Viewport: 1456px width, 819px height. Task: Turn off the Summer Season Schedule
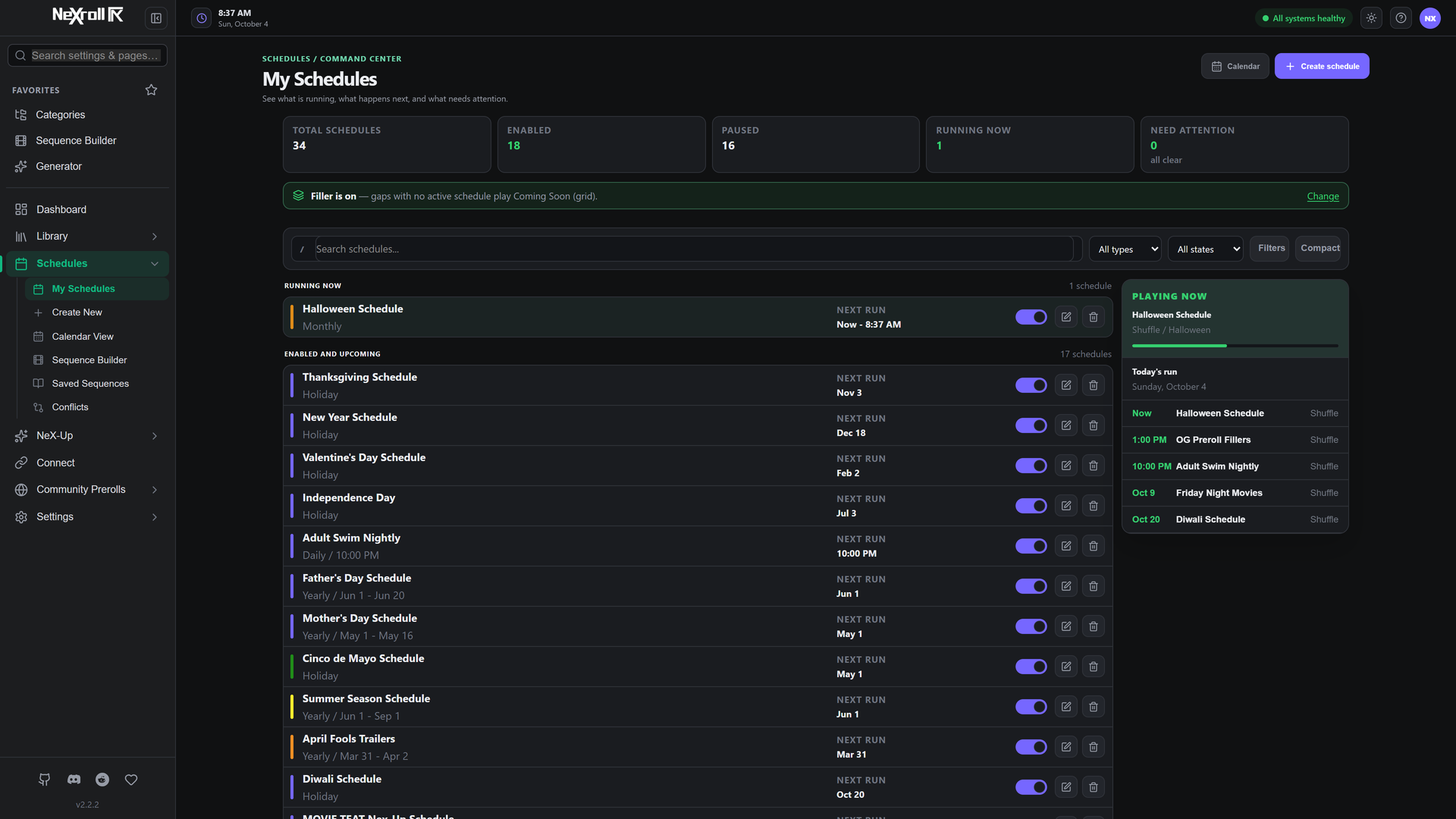(1031, 707)
